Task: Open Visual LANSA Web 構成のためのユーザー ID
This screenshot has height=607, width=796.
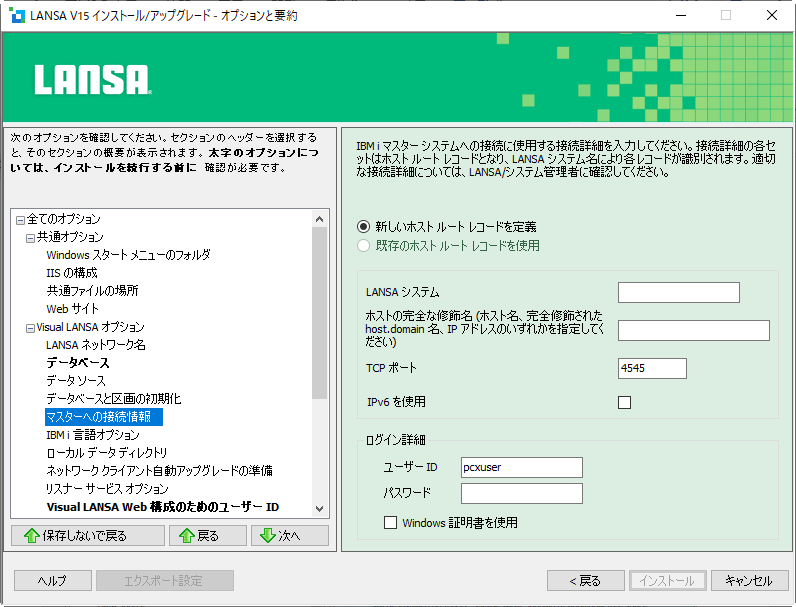Action: (x=163, y=507)
